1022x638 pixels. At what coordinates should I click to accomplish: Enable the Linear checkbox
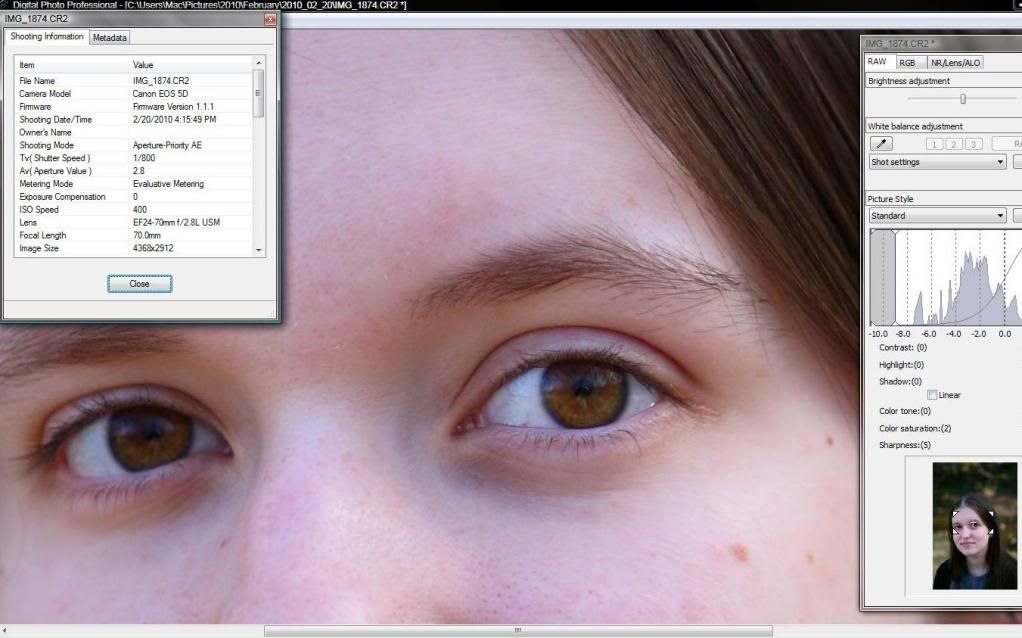932,394
